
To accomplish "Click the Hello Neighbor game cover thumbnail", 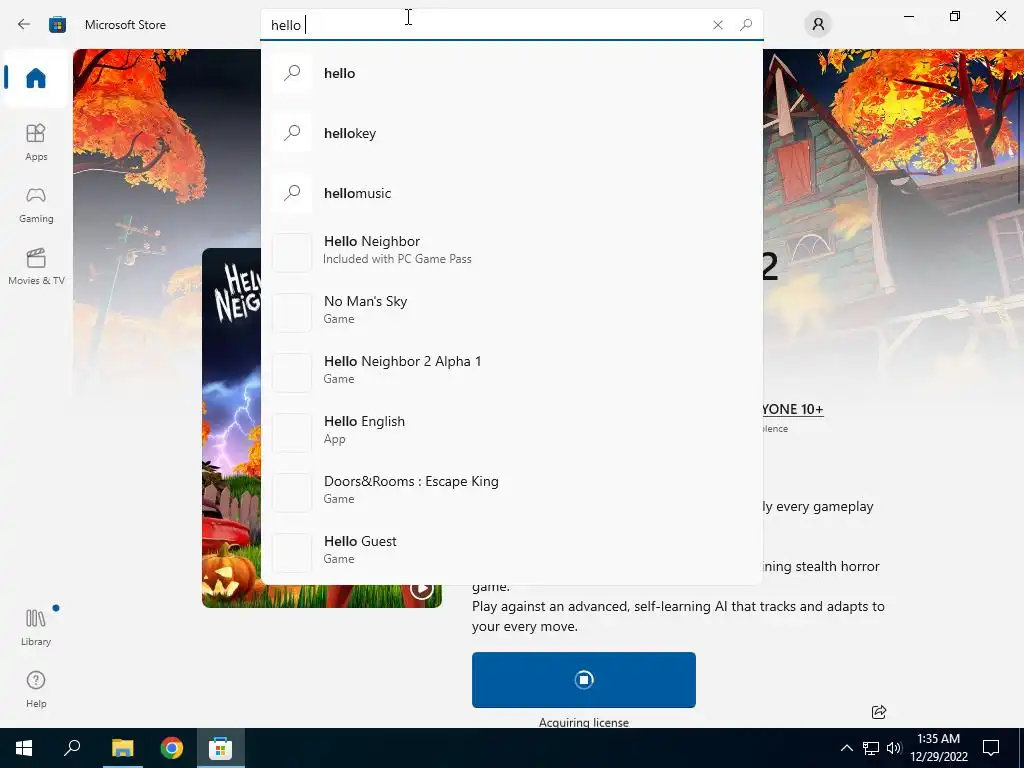I will pyautogui.click(x=231, y=428).
